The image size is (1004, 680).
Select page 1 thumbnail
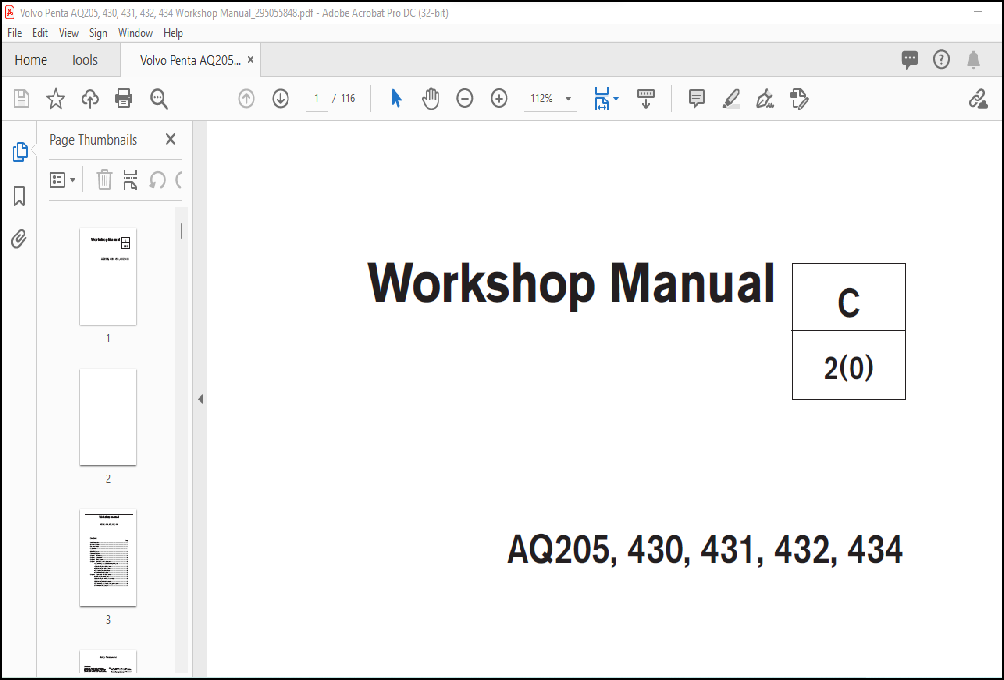[108, 277]
